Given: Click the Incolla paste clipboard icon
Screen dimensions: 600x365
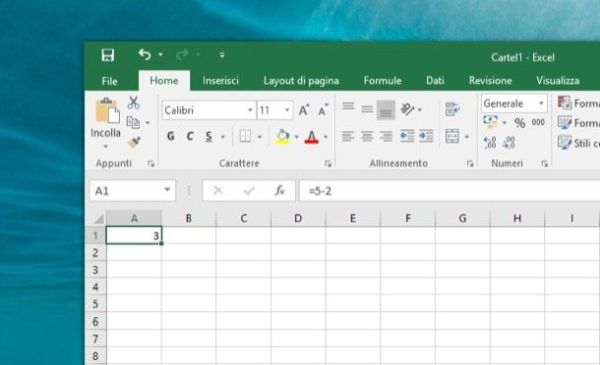Looking at the screenshot, I should pyautogui.click(x=107, y=111).
